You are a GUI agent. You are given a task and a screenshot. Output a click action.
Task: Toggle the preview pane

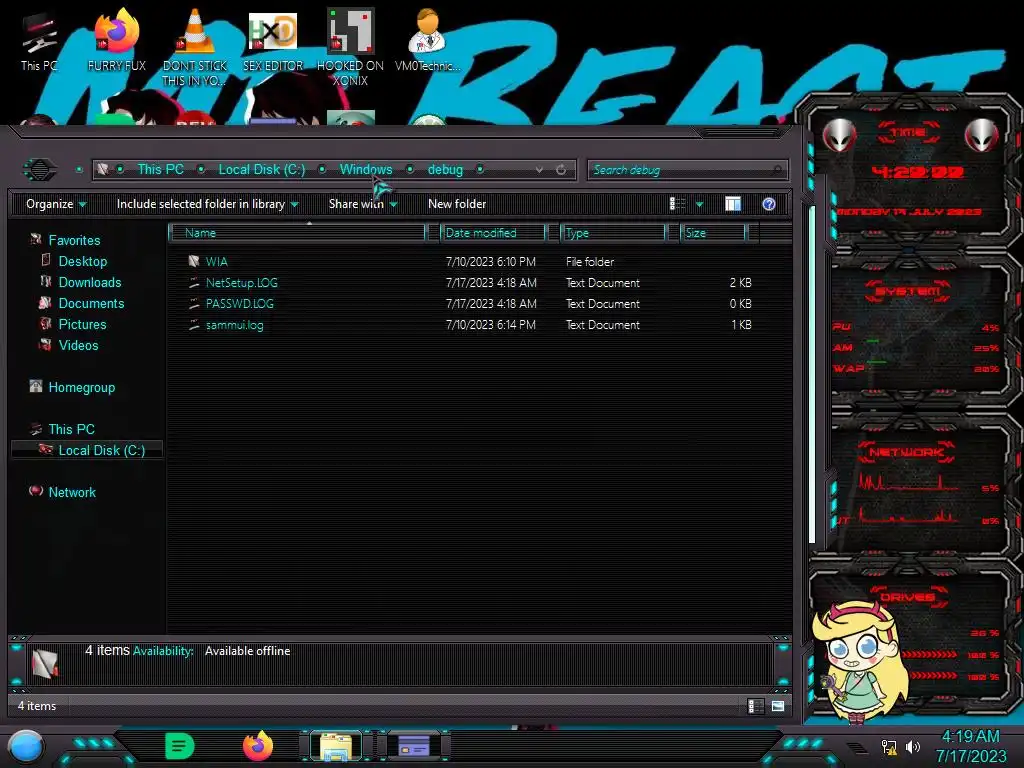pos(733,204)
